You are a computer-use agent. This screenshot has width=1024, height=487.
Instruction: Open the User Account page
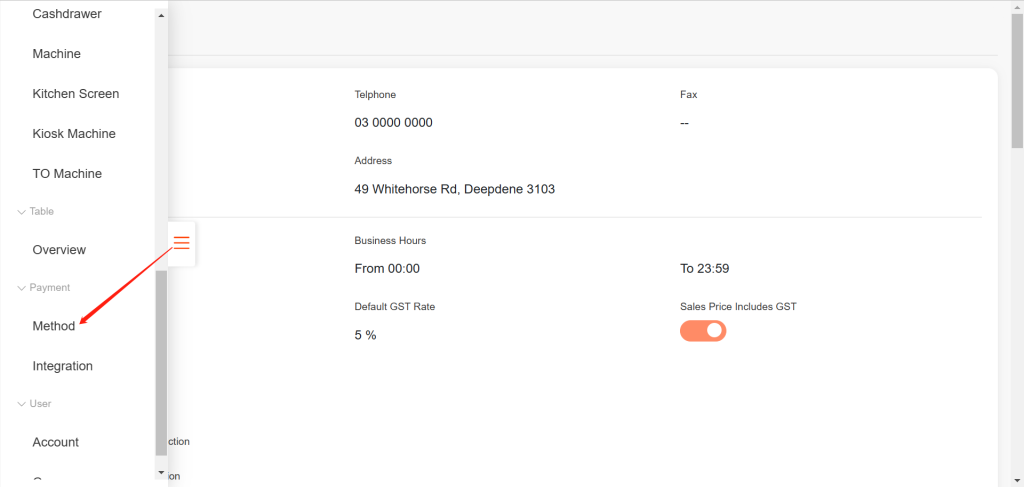pyautogui.click(x=55, y=442)
